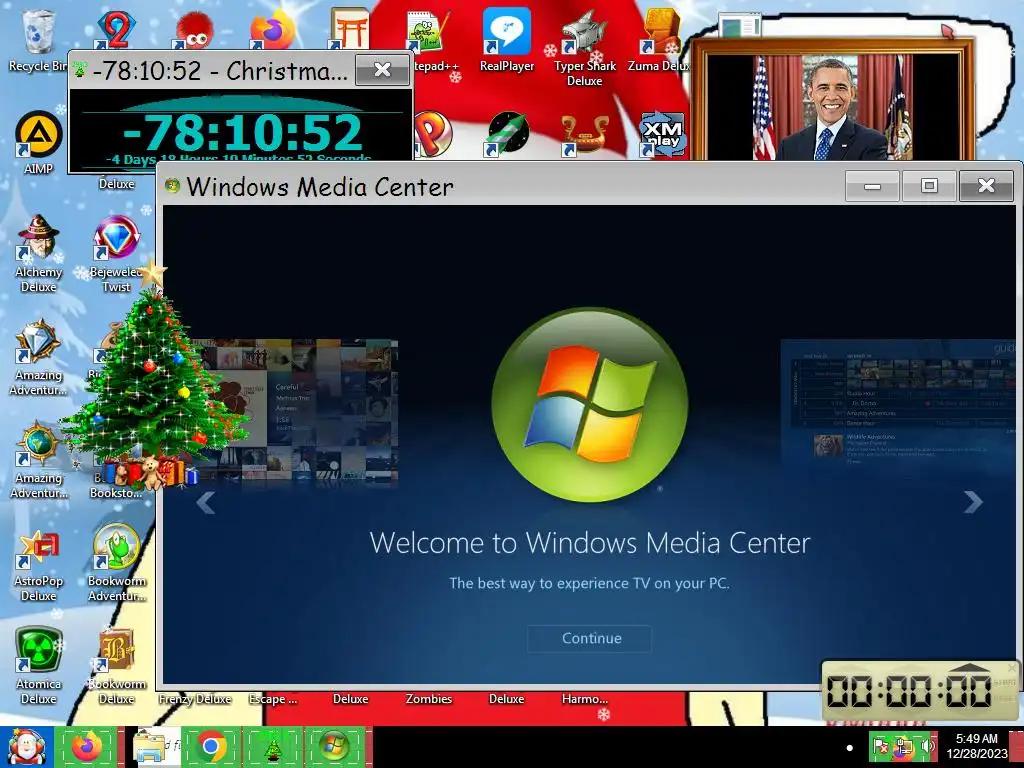The width and height of the screenshot is (1024, 768).
Task: Switch to Windows Media Center taskbar button
Action: (335, 746)
